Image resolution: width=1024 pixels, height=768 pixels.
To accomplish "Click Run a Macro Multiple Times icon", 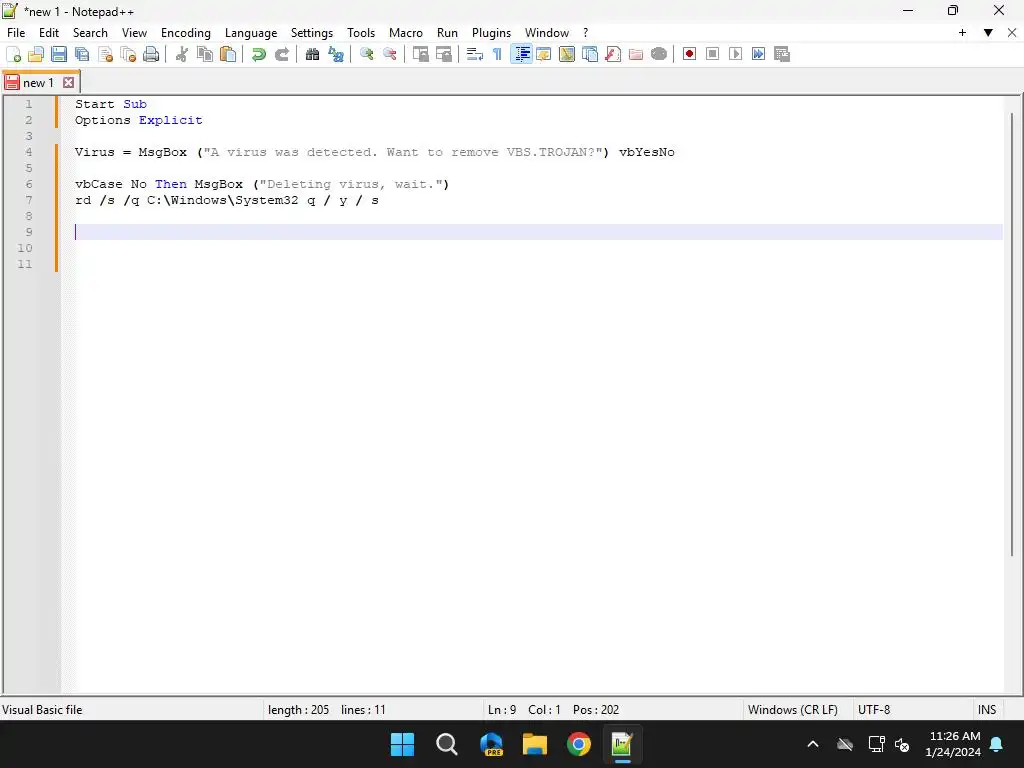I will (x=758, y=54).
